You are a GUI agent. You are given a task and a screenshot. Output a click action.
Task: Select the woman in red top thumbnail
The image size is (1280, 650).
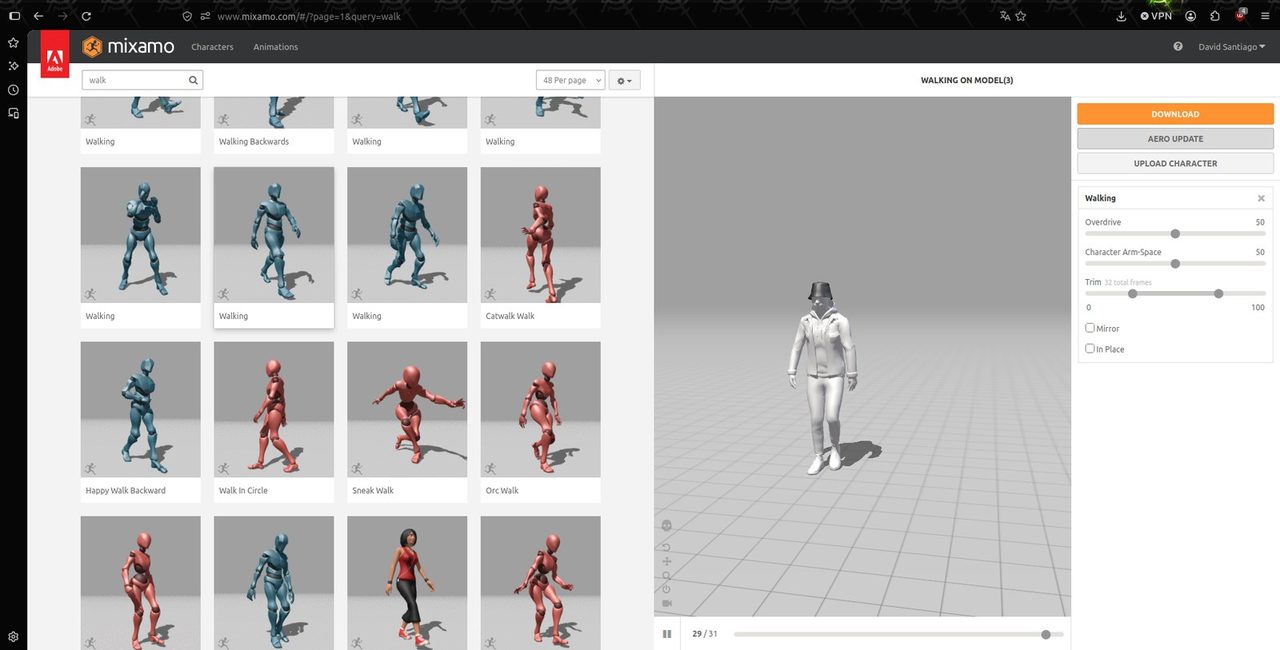[407, 583]
